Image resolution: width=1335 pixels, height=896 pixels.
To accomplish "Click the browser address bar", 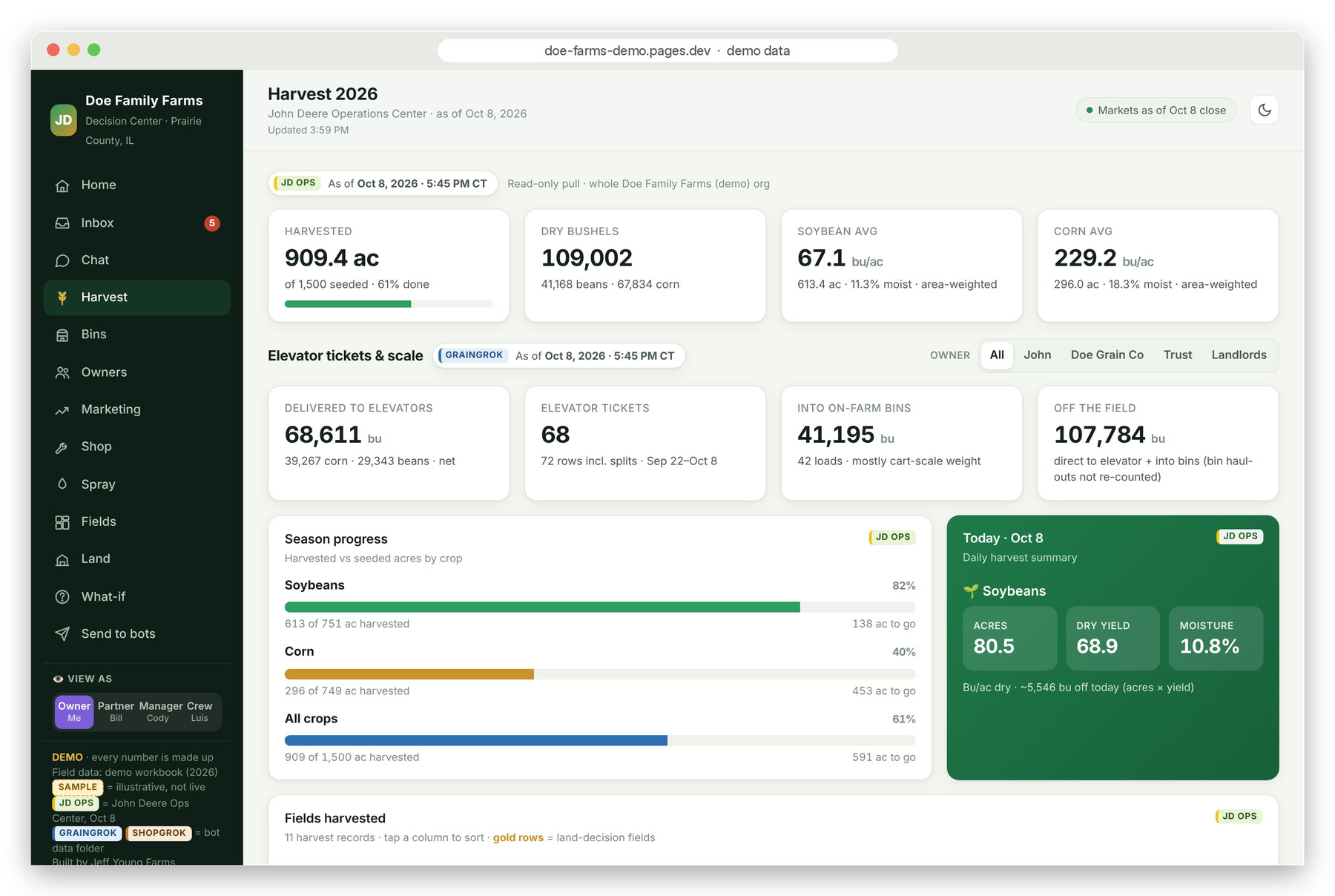I will (x=667, y=50).
